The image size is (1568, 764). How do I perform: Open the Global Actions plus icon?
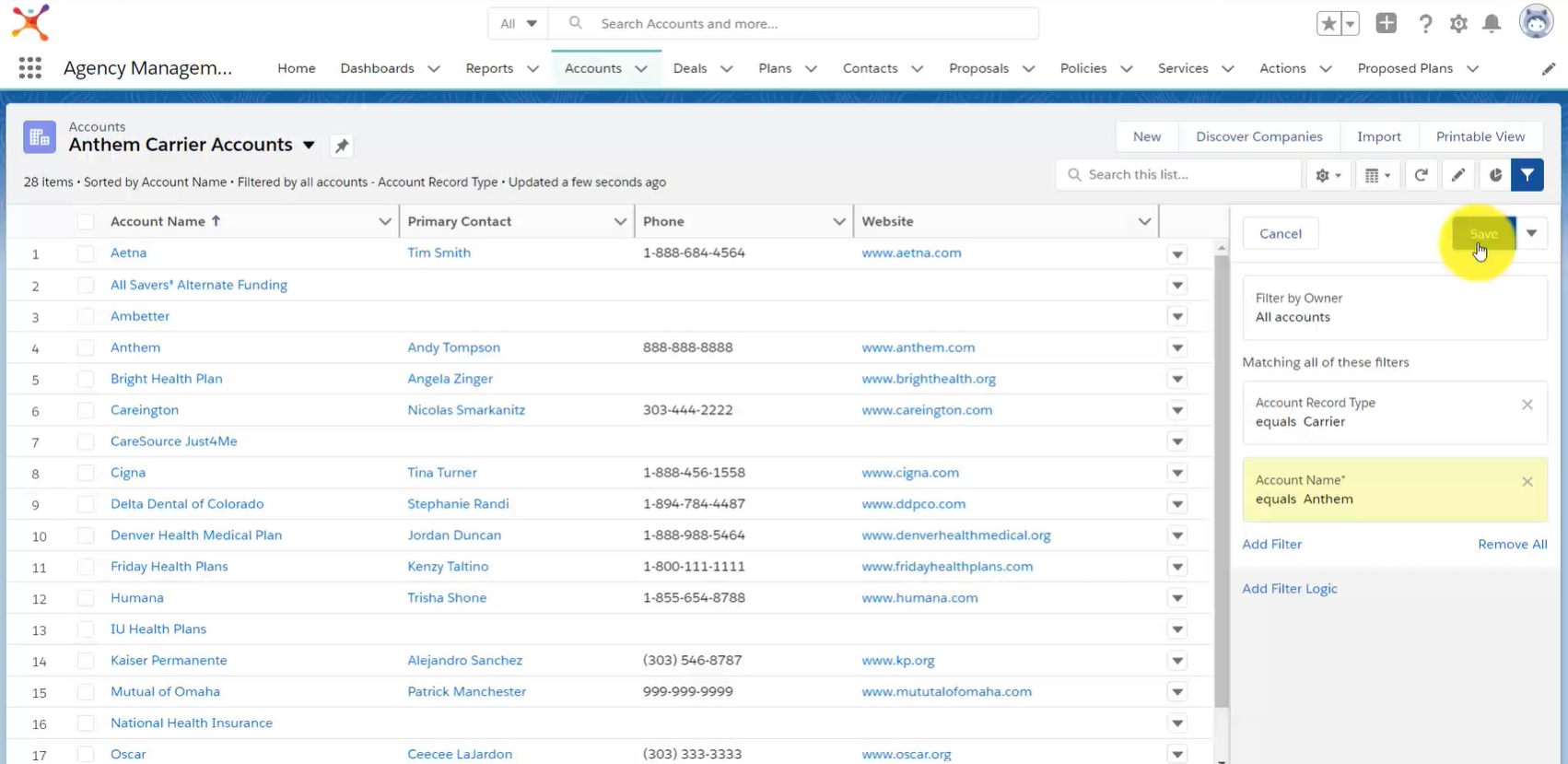pyautogui.click(x=1387, y=23)
